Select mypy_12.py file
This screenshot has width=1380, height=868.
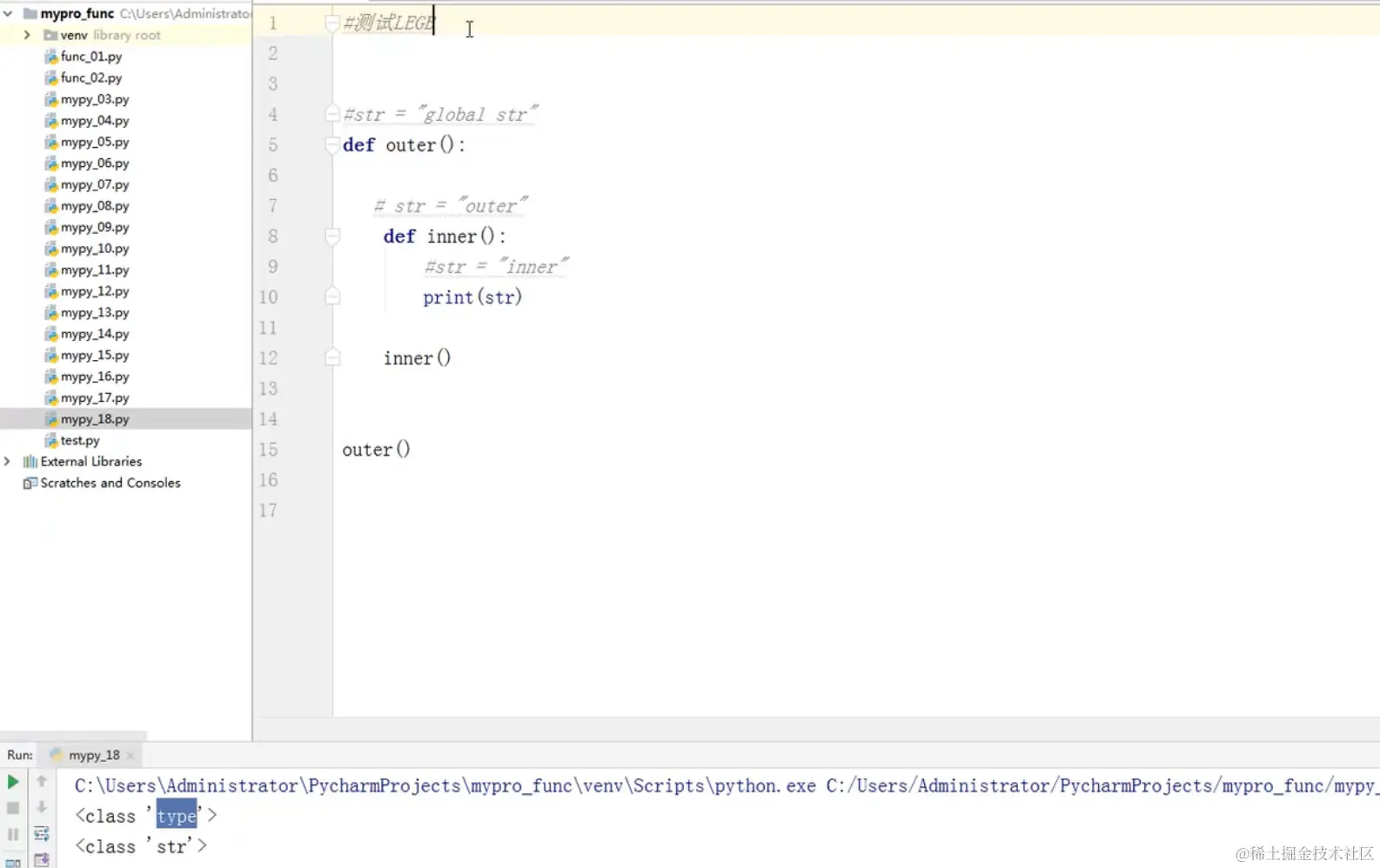[94, 291]
